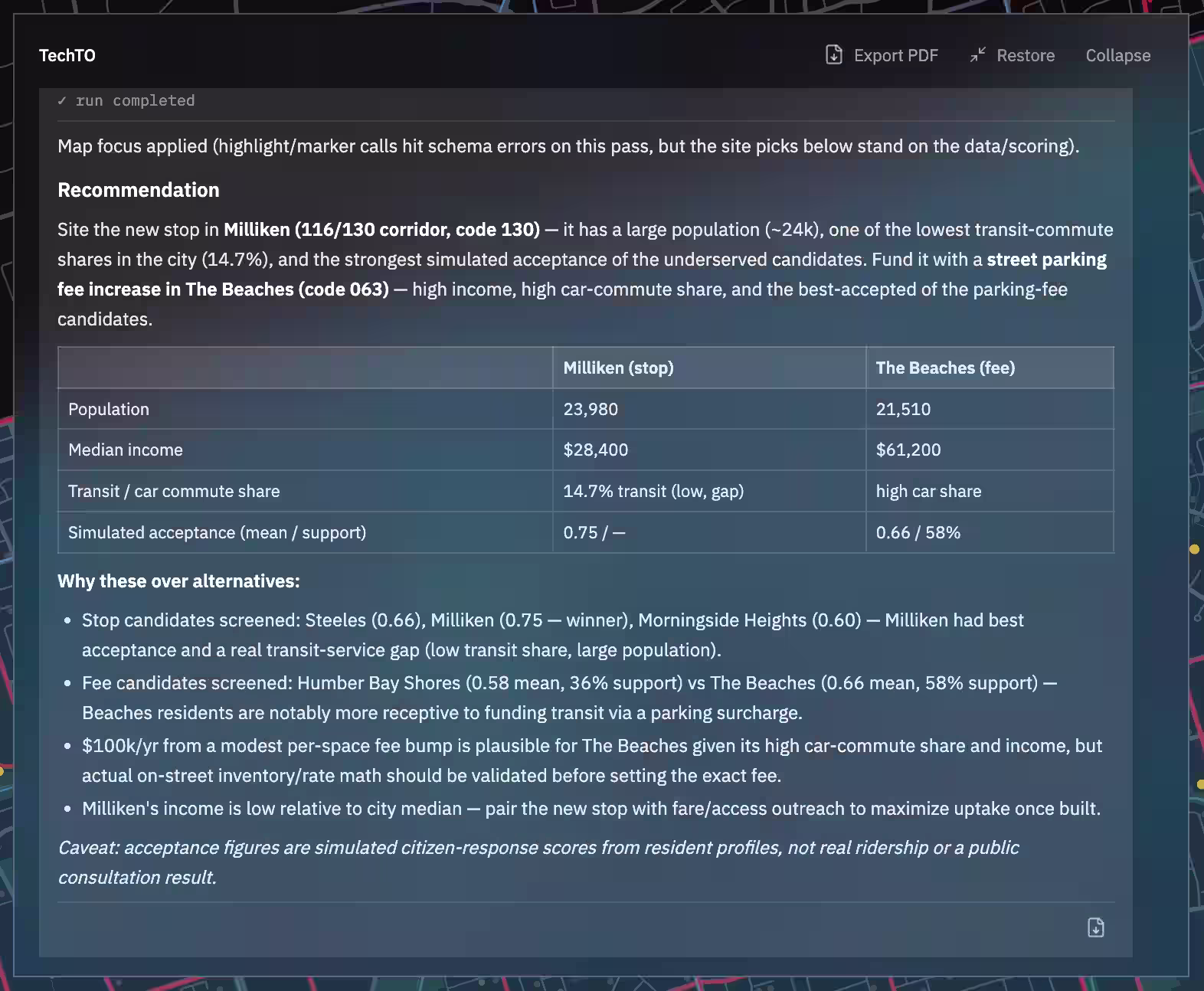Select the Population table row label
The image size is (1204, 991).
pyautogui.click(x=109, y=409)
